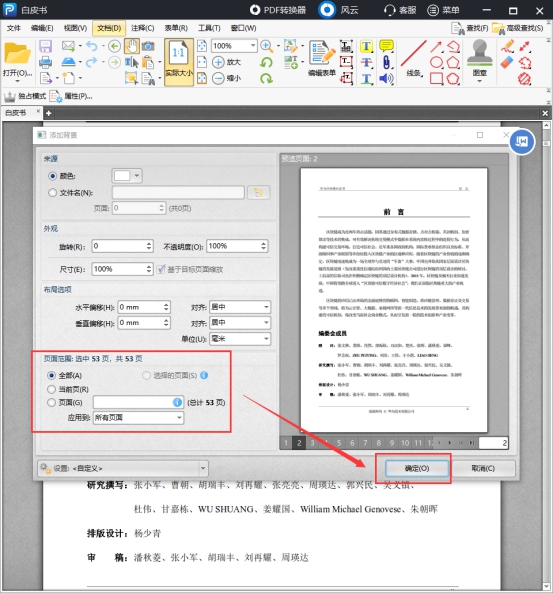
Task: Click the page range text field
Action: [x=138, y=402]
